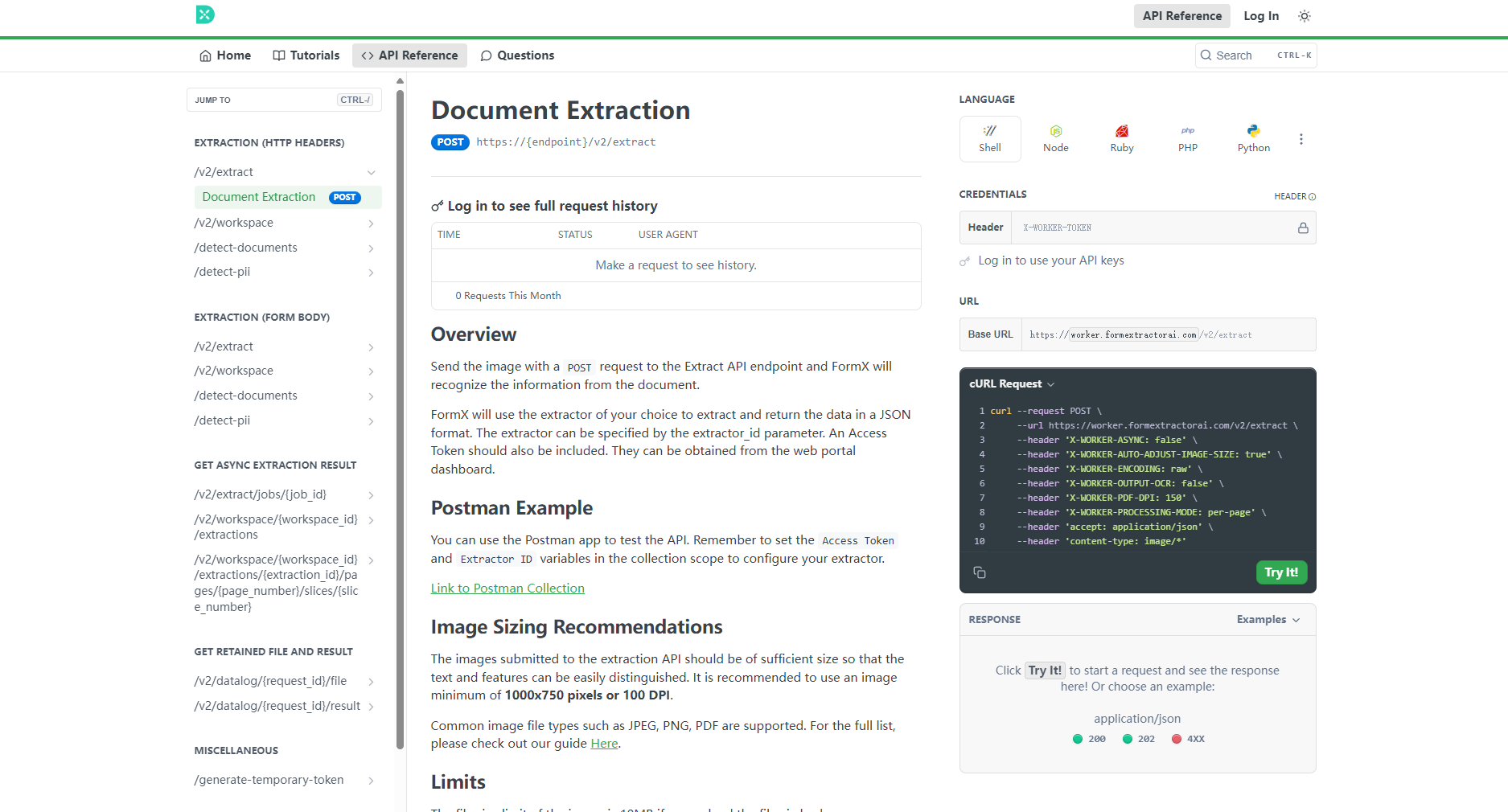The width and height of the screenshot is (1508, 812).
Task: Click the Questions speech bubble icon
Action: coord(486,55)
